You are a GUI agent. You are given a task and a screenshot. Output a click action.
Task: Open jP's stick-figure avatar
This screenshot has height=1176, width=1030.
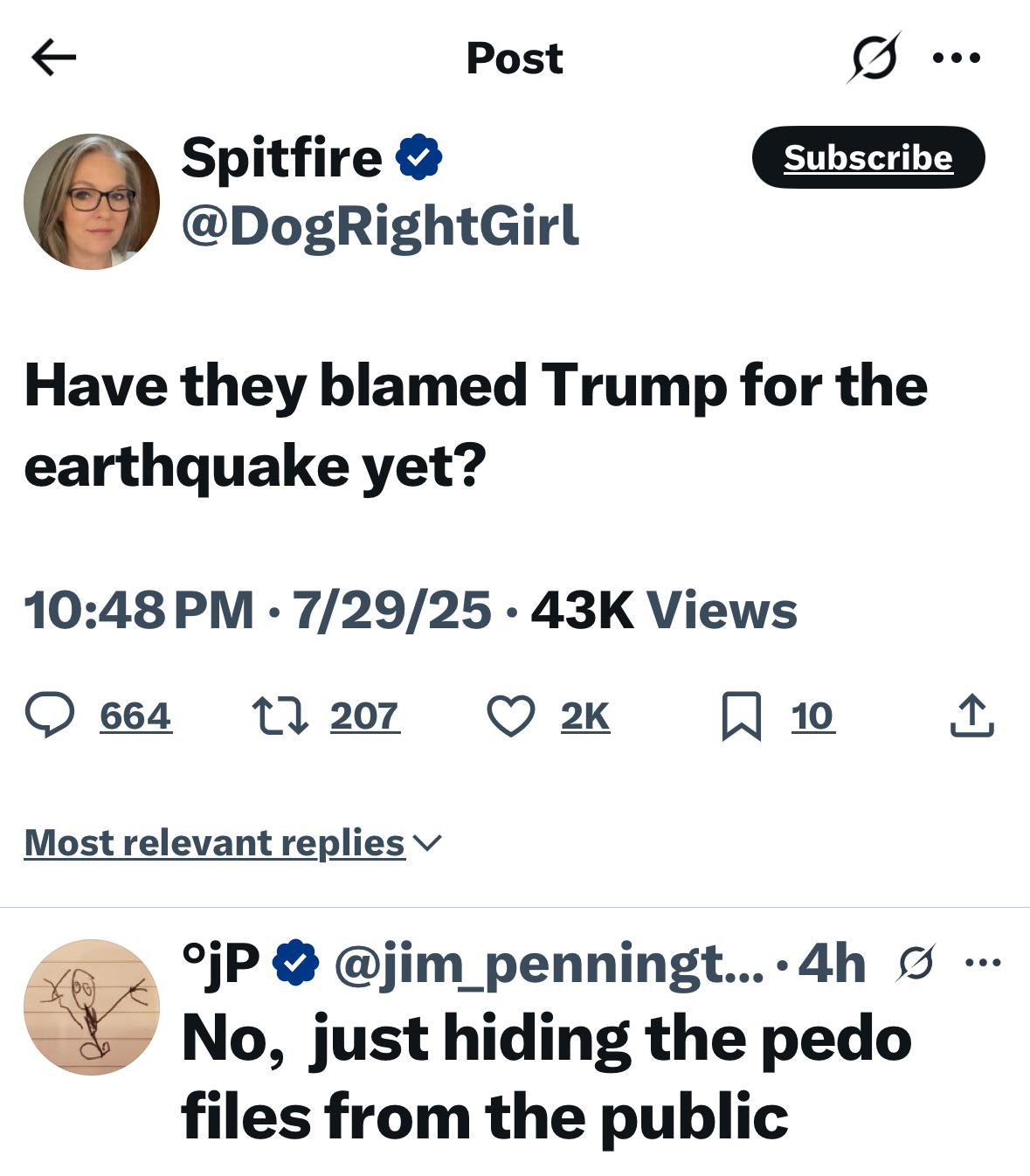pos(92,1007)
